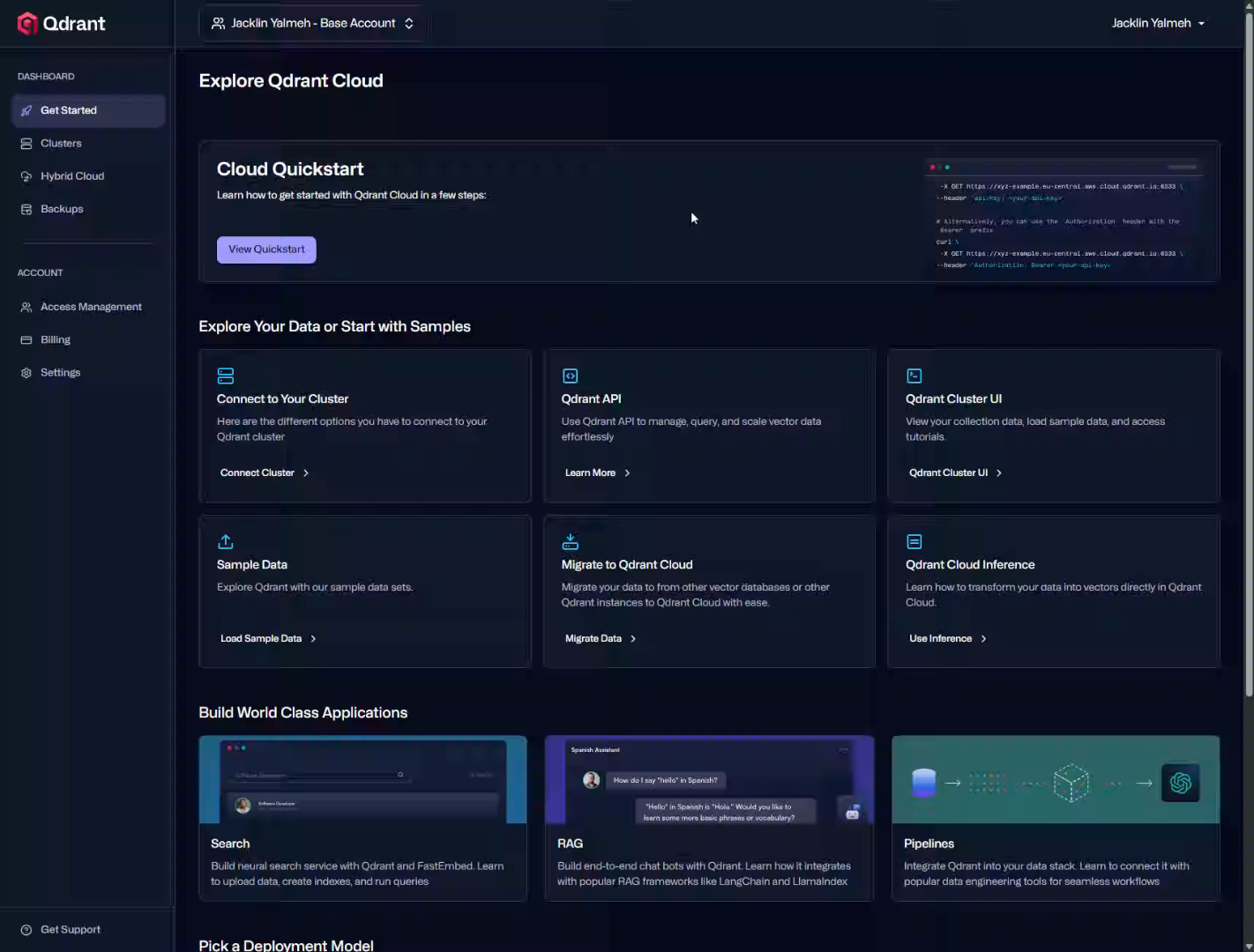Click the Cloud Quickstart code snippet preview
1254x952 pixels.
(x=1064, y=214)
